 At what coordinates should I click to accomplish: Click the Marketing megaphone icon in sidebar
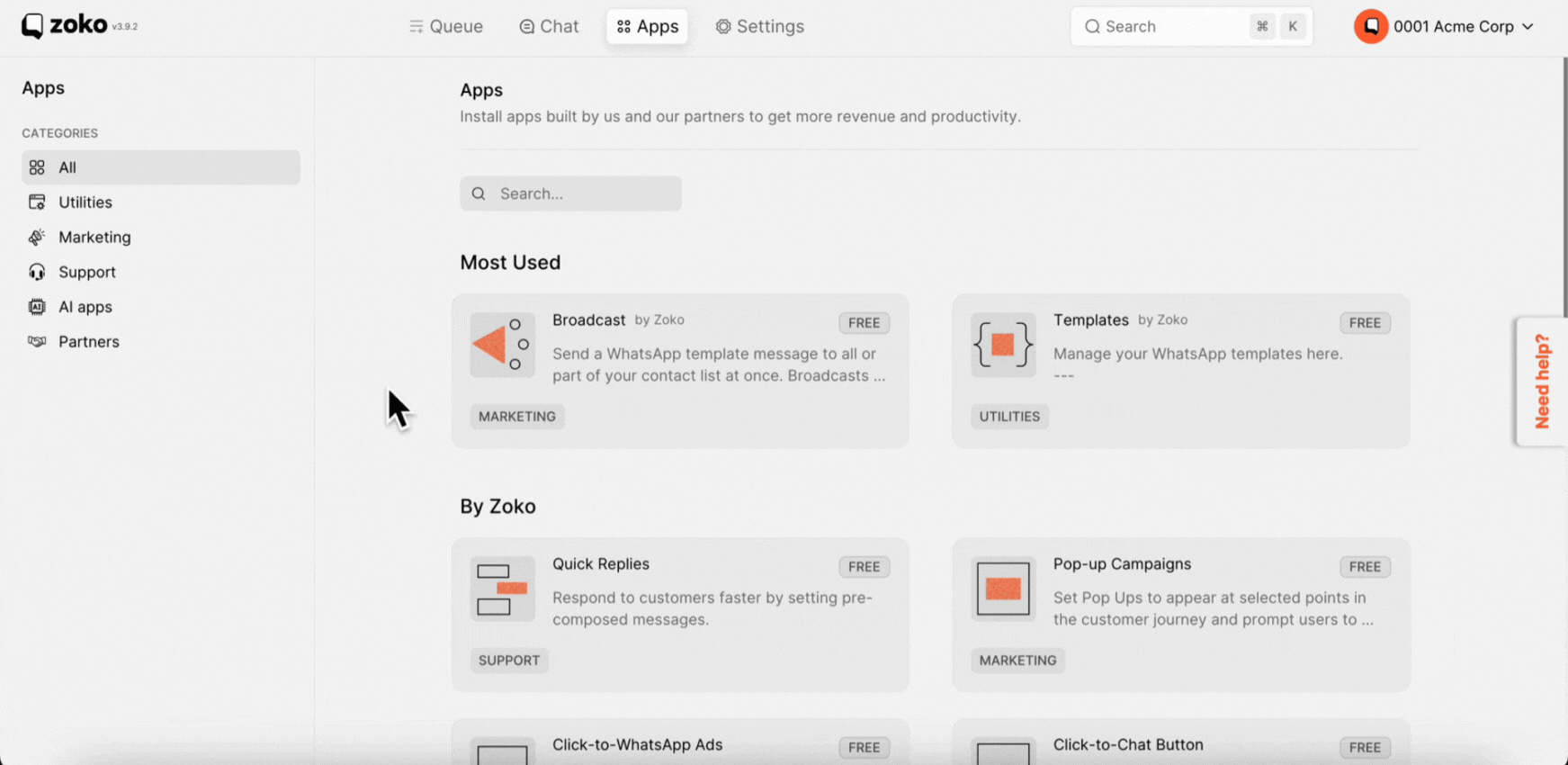click(37, 238)
